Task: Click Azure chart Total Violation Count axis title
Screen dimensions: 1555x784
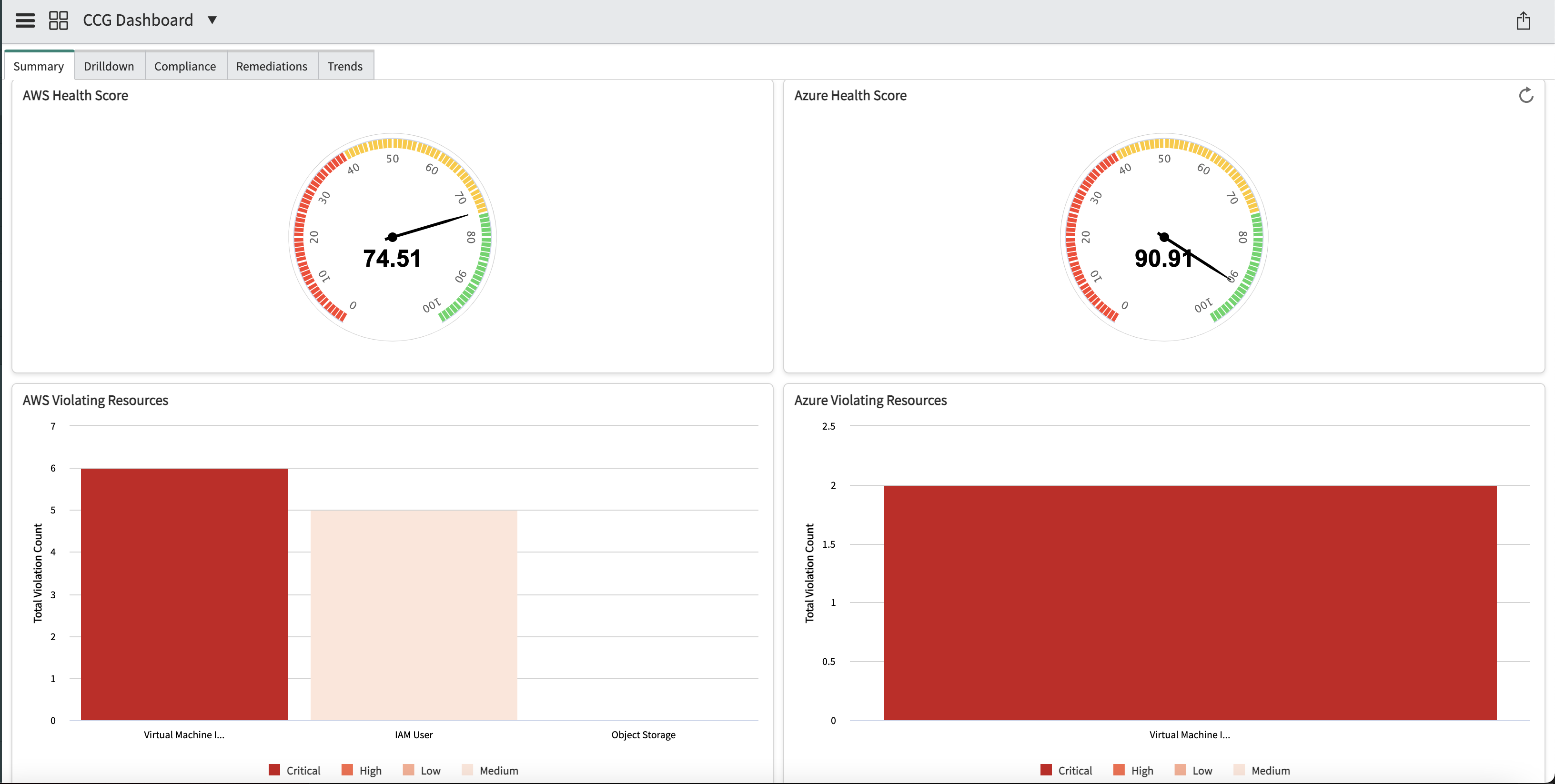Action: coord(809,573)
